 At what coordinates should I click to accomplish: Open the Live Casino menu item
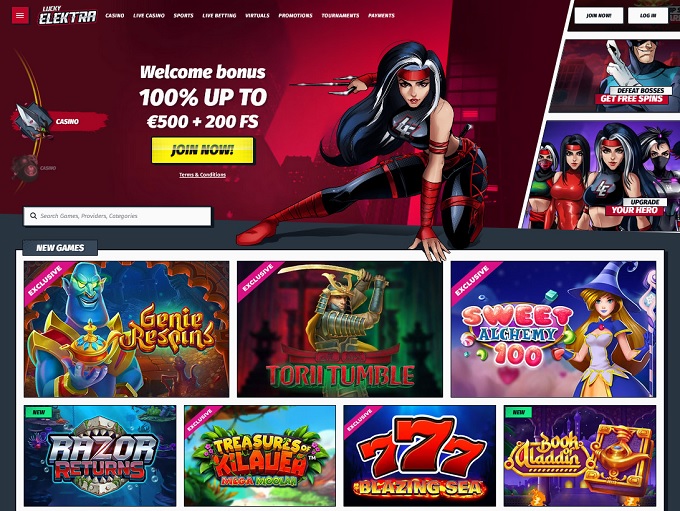[x=149, y=16]
